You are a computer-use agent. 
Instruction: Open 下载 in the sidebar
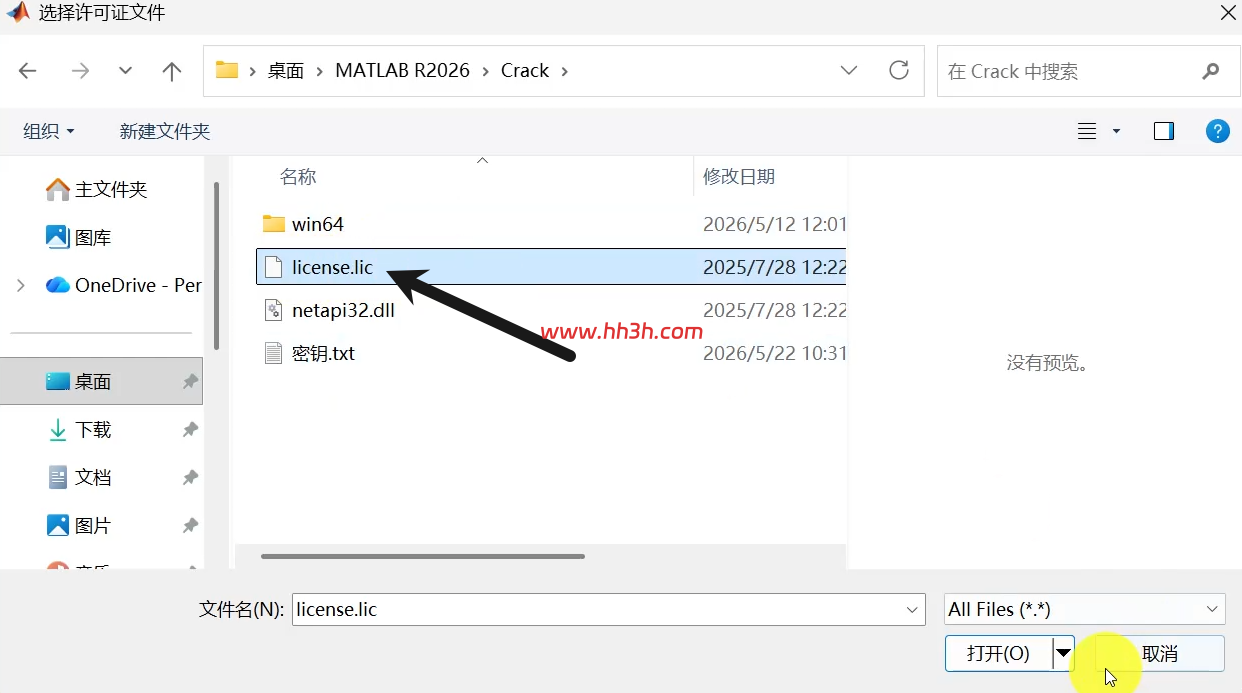pyautogui.click(x=80, y=429)
